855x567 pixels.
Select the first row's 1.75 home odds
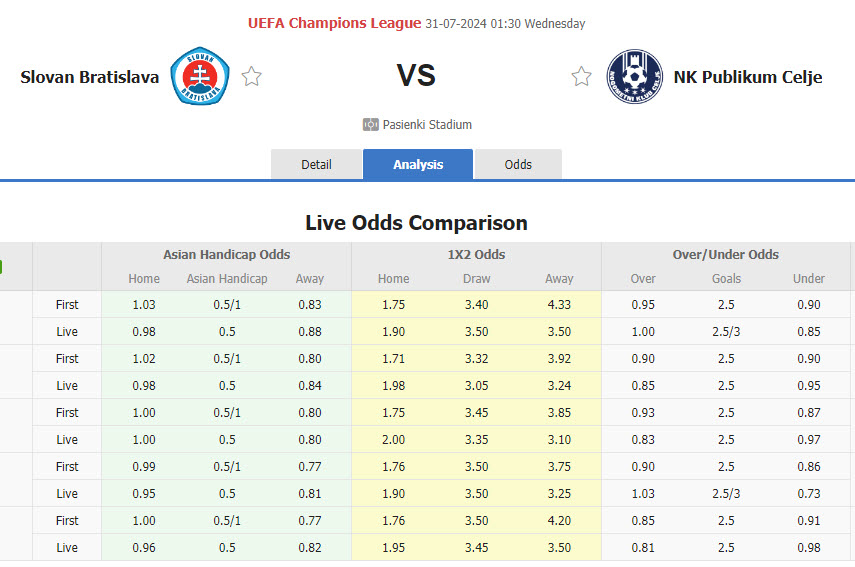[393, 304]
